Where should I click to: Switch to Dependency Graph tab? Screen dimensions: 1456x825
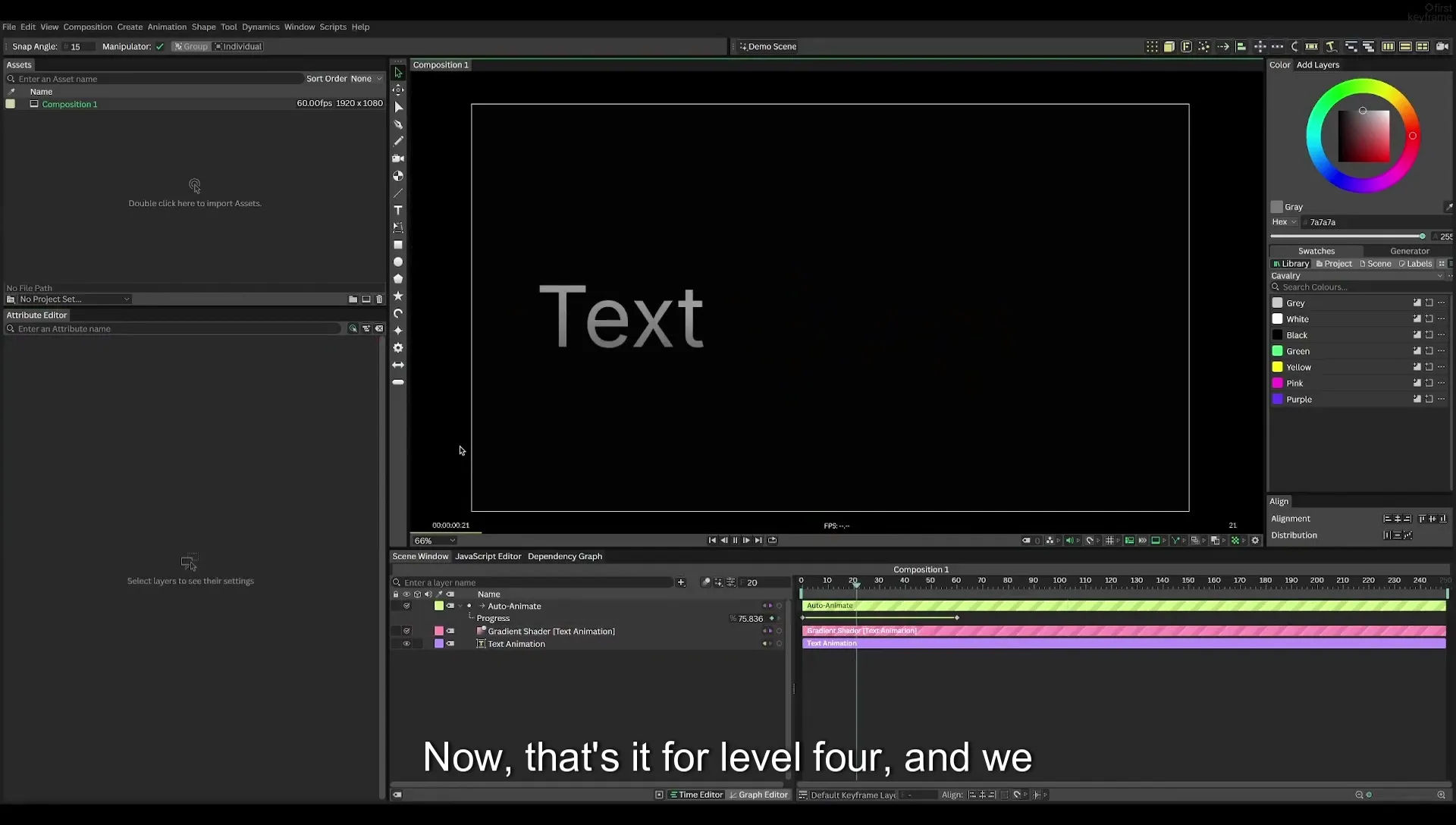click(x=565, y=557)
